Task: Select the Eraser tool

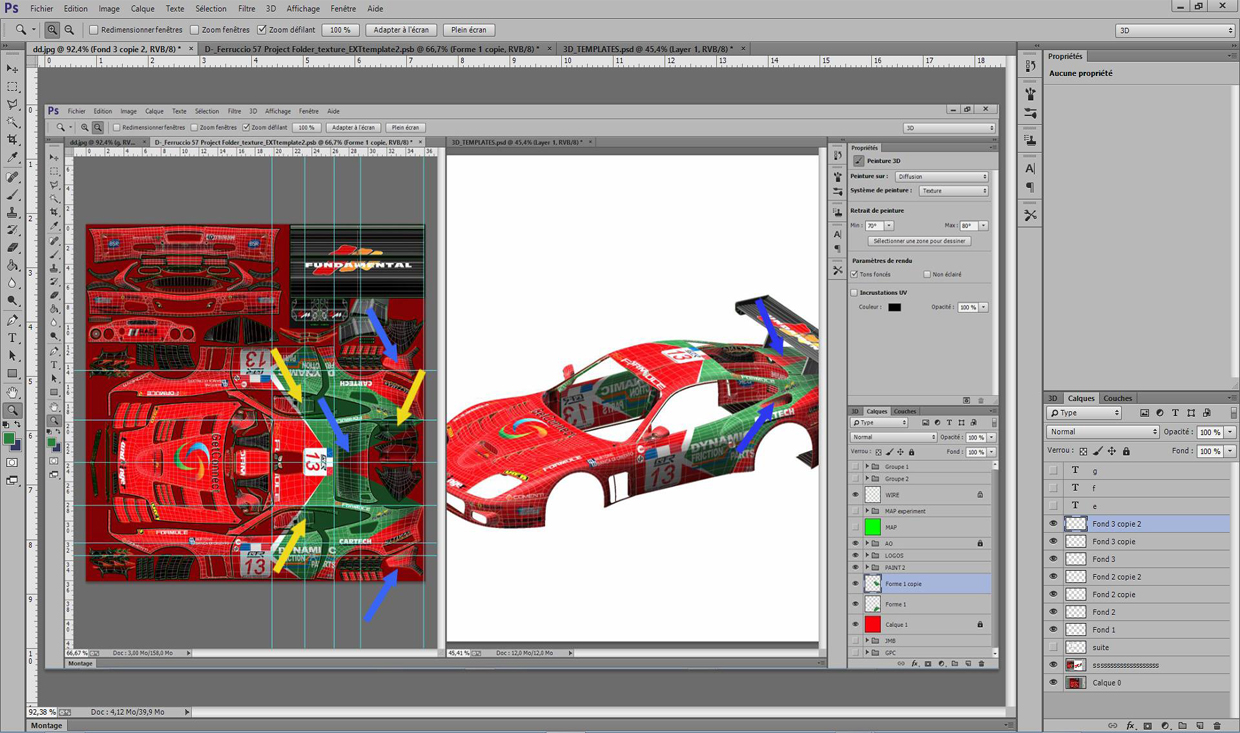Action: coord(13,248)
